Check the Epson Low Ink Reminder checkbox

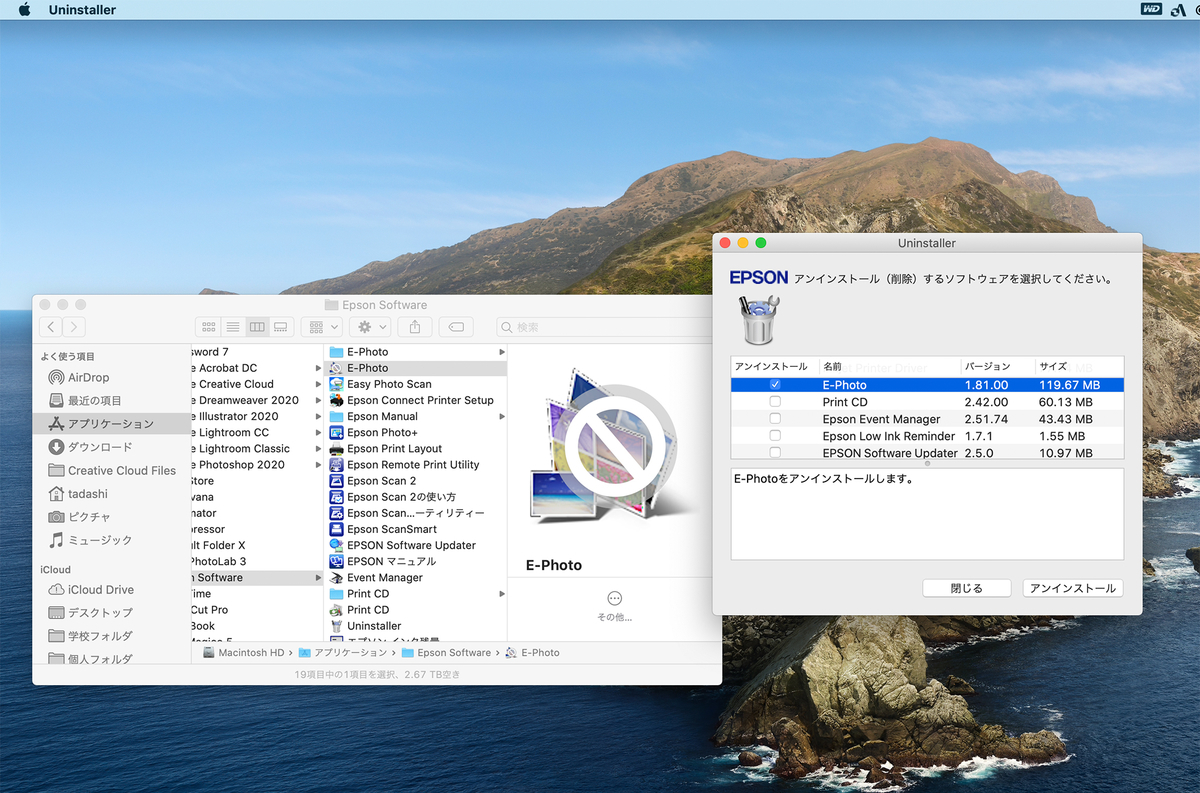(775, 436)
